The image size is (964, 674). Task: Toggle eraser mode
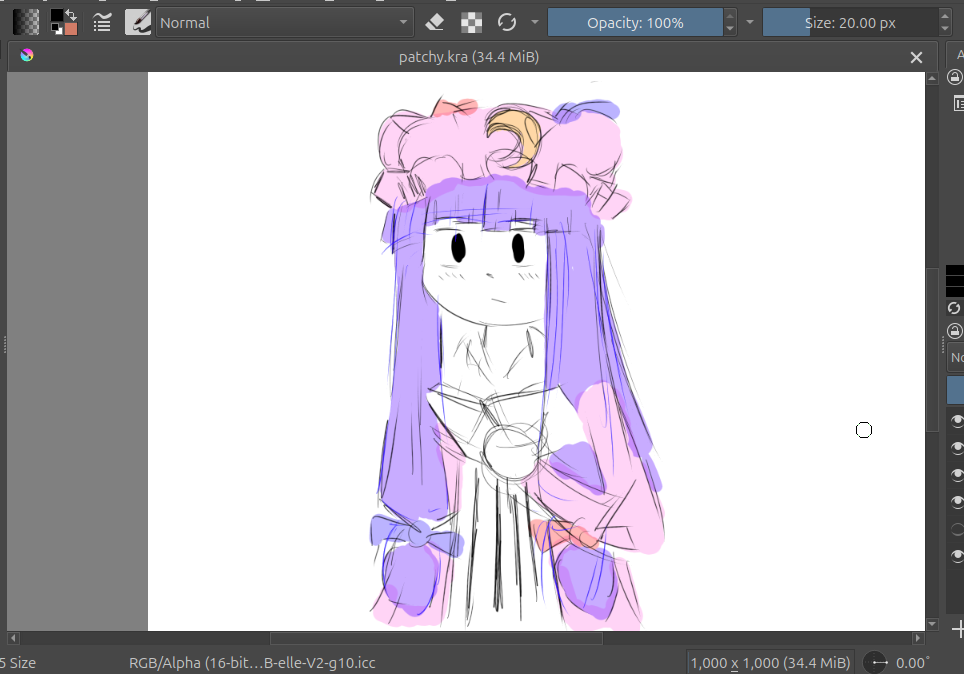tap(435, 23)
